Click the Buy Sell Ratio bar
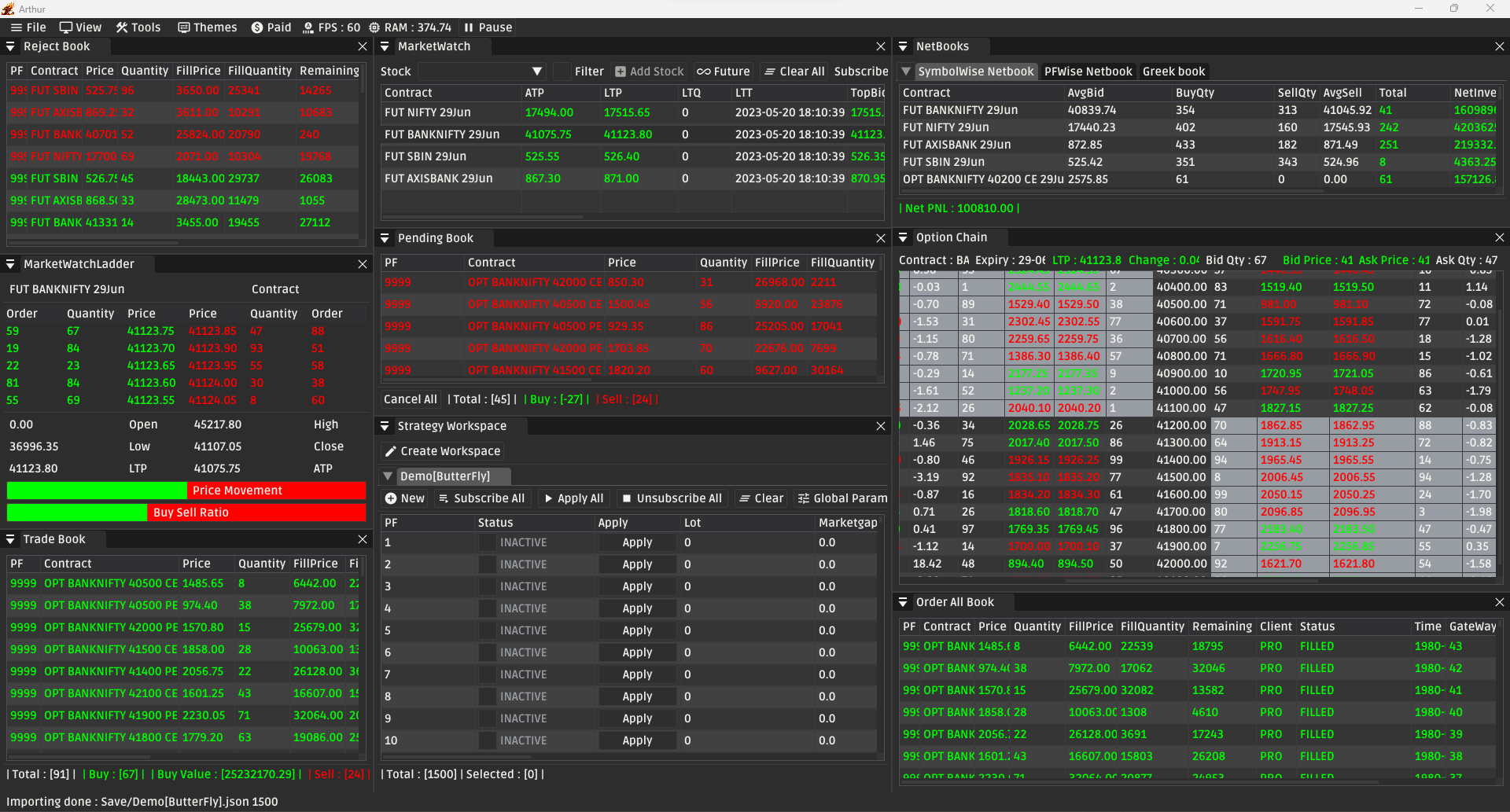 point(186,513)
